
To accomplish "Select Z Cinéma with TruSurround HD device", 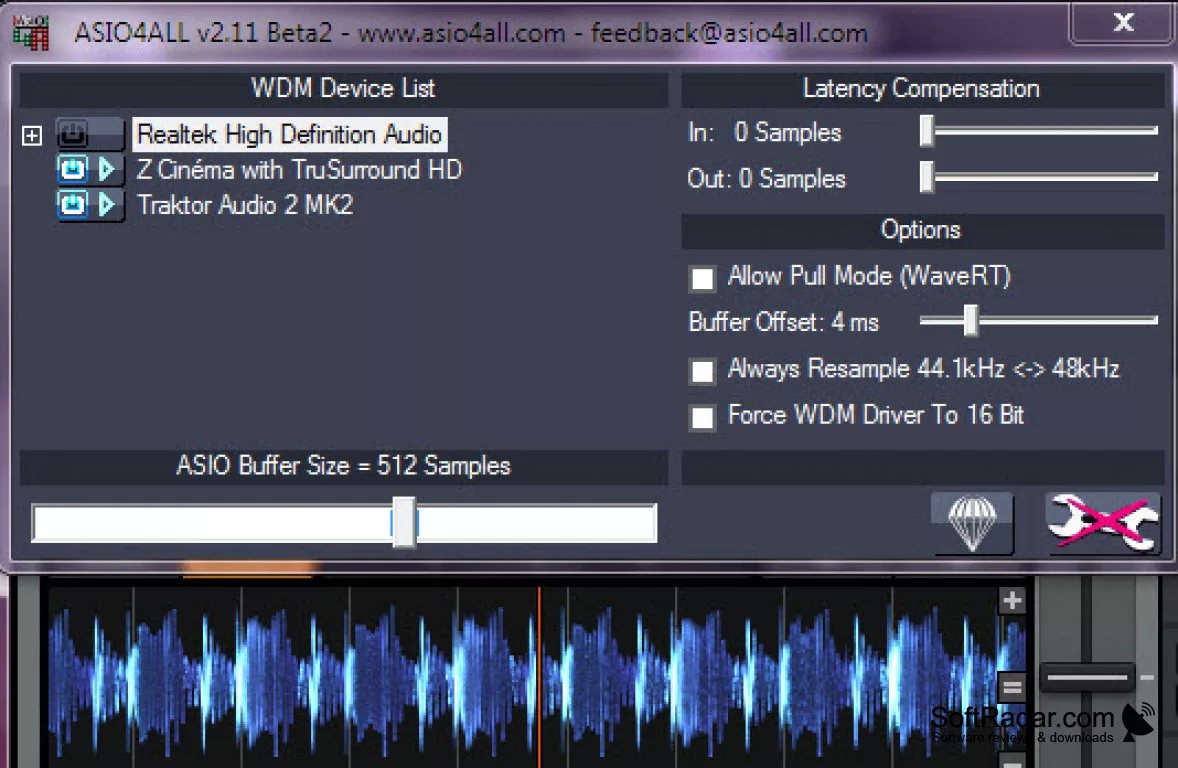I will pos(299,169).
